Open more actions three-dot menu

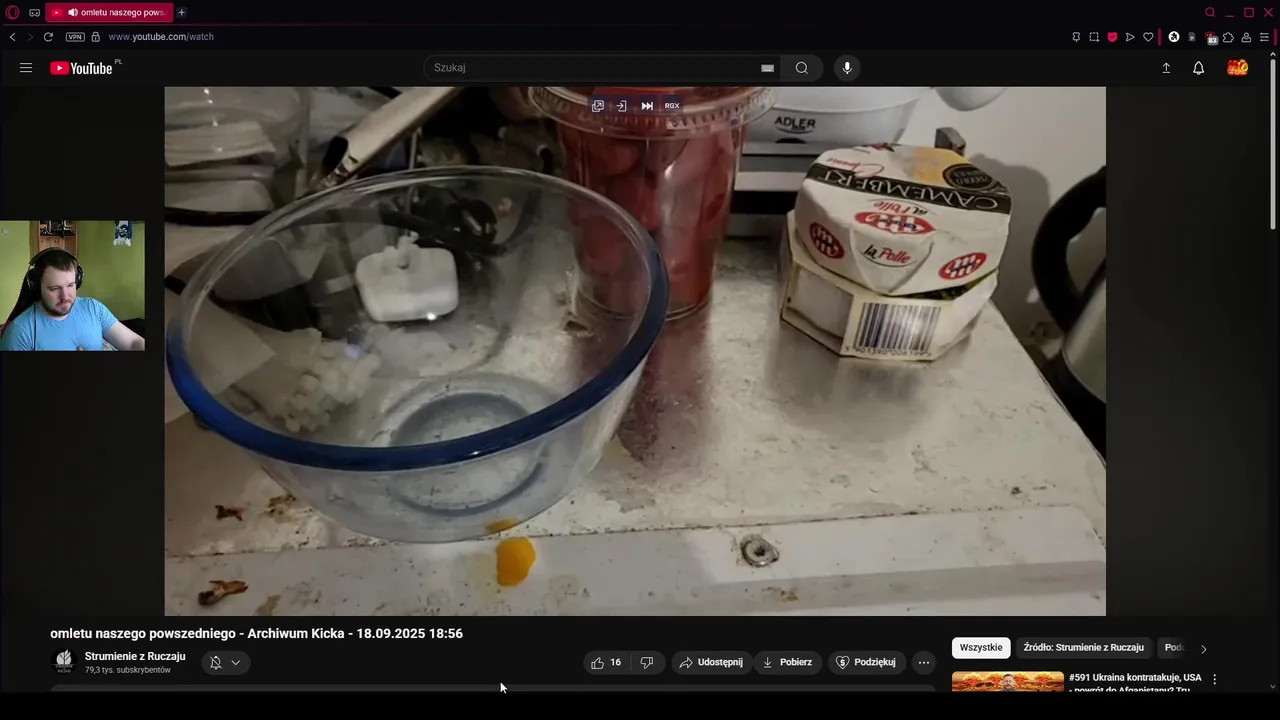924,662
